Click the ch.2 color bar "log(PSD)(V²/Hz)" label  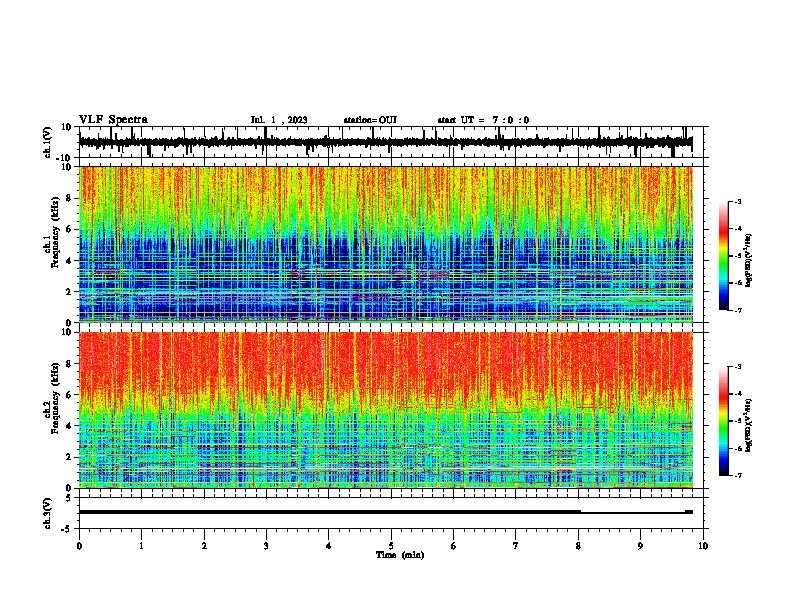[x=749, y=425]
